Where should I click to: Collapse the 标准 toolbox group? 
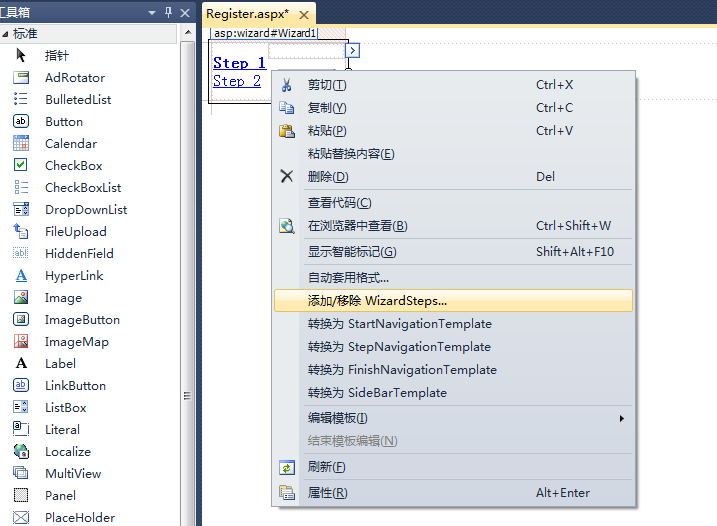click(x=7, y=34)
